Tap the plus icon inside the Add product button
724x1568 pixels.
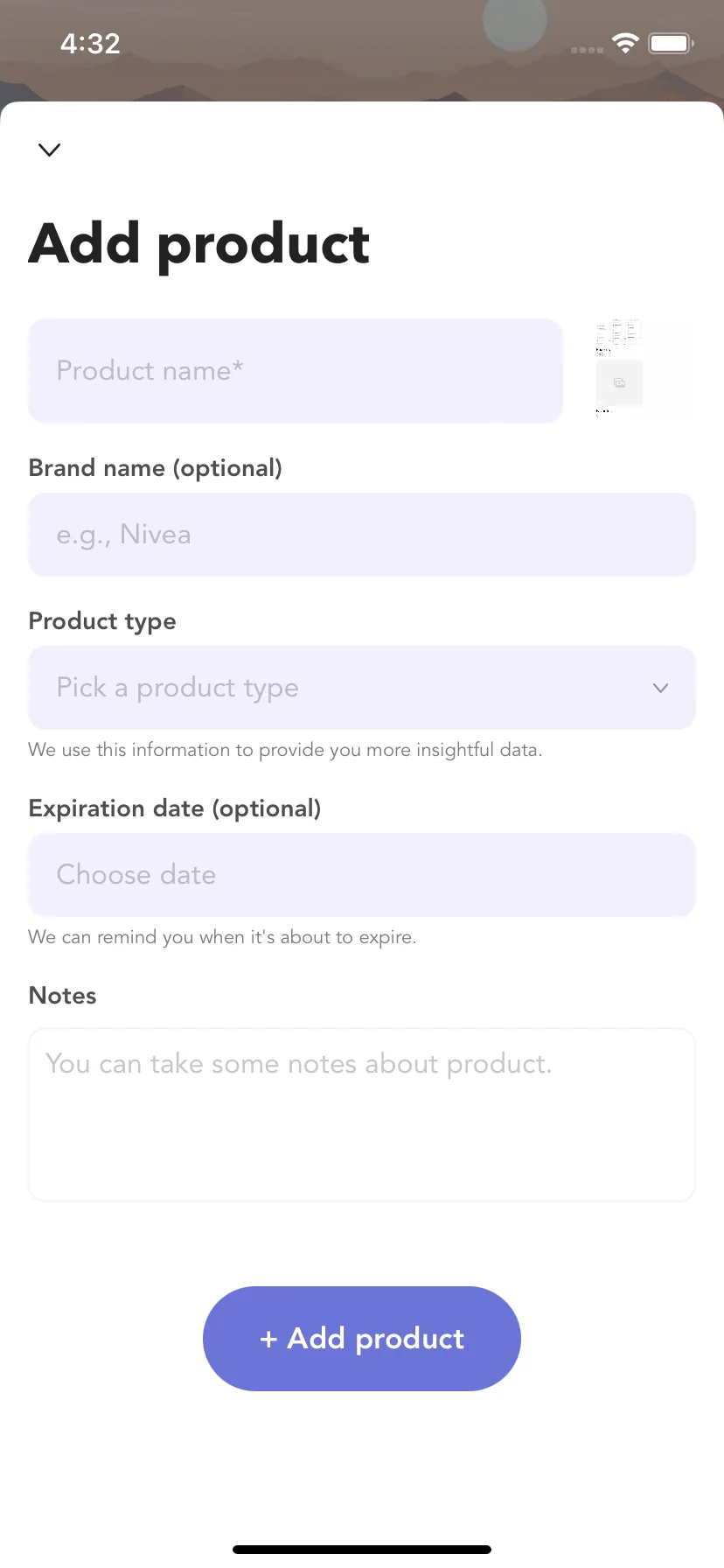(x=268, y=1339)
